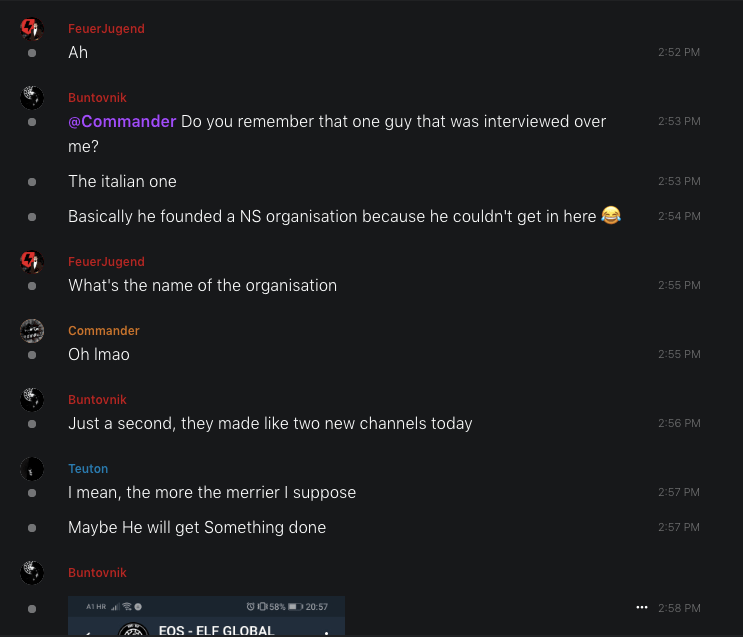Screen dimensions: 743x637
Task: Open Commander's profile avatar
Action: pos(32,330)
